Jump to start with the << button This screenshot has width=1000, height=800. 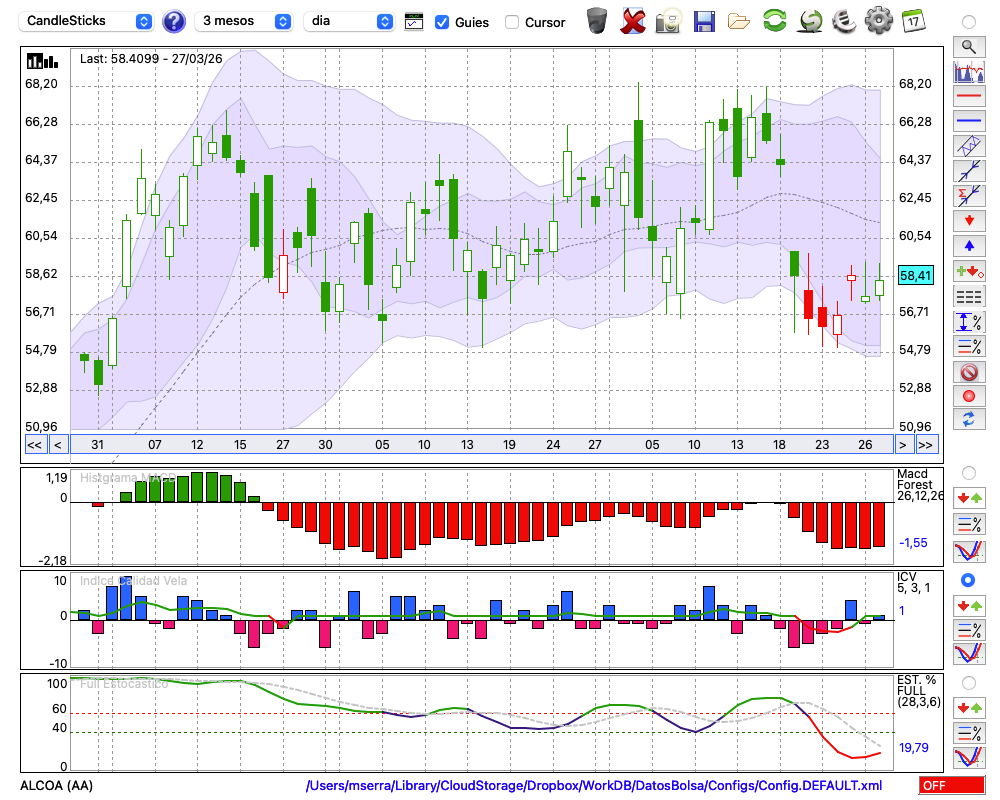click(x=34, y=445)
